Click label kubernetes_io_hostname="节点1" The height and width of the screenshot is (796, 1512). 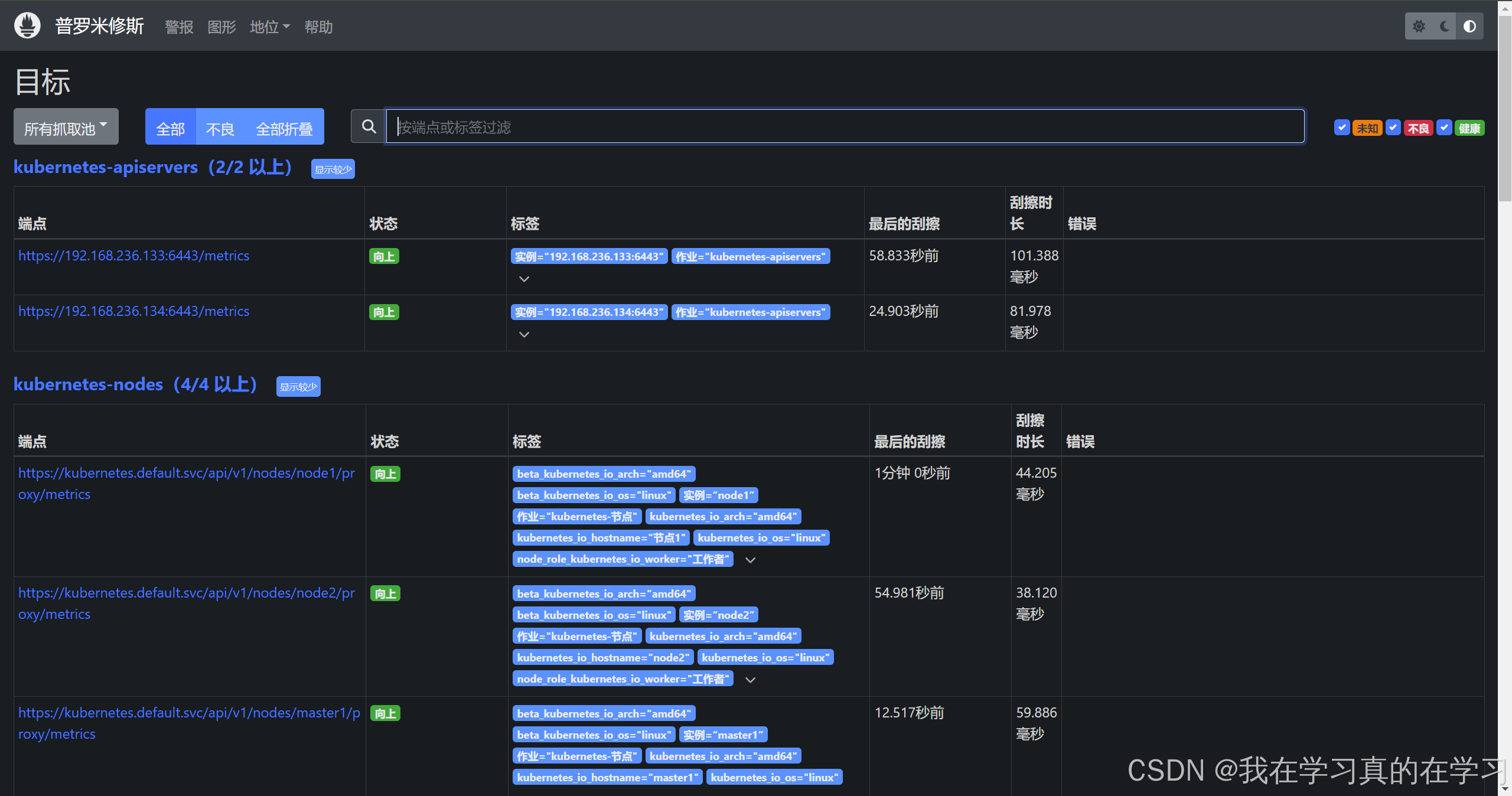[x=601, y=537]
